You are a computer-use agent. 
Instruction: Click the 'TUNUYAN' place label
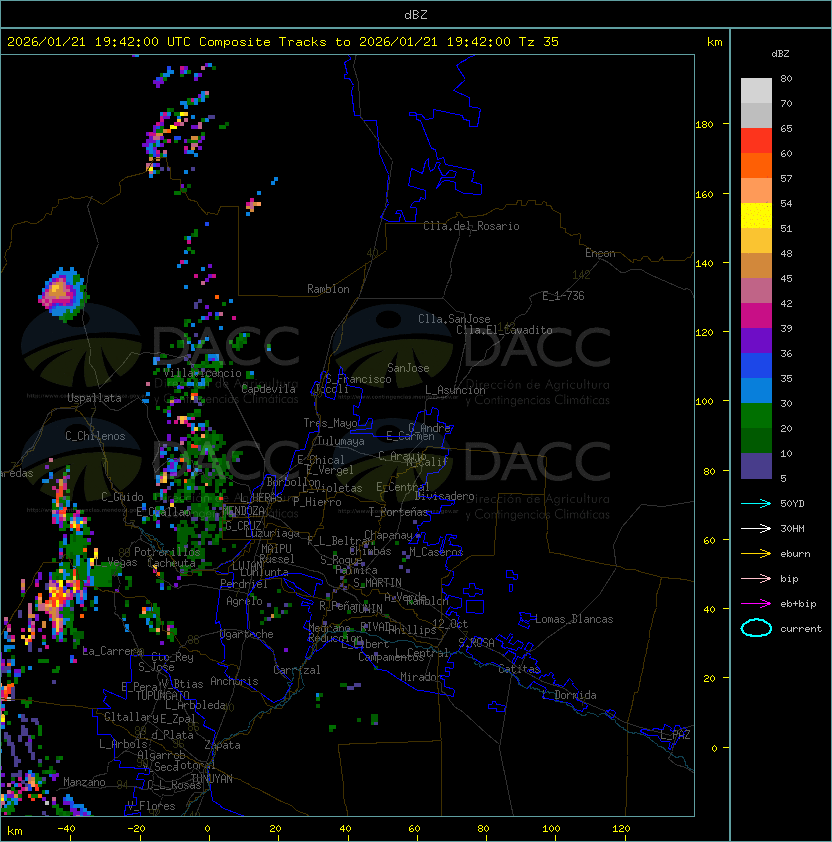212,779
